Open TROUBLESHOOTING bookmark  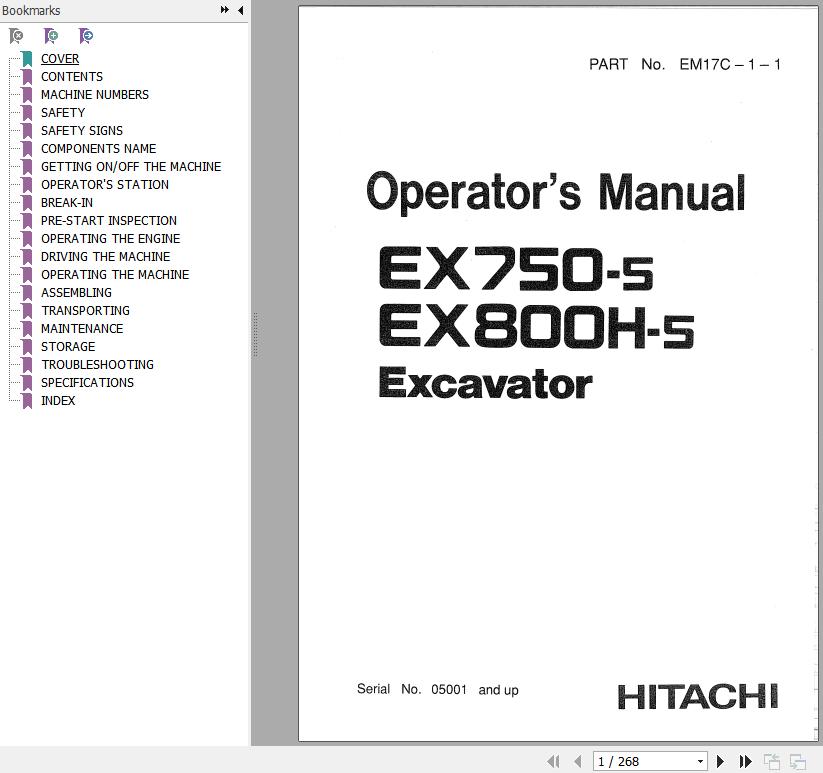tap(98, 365)
